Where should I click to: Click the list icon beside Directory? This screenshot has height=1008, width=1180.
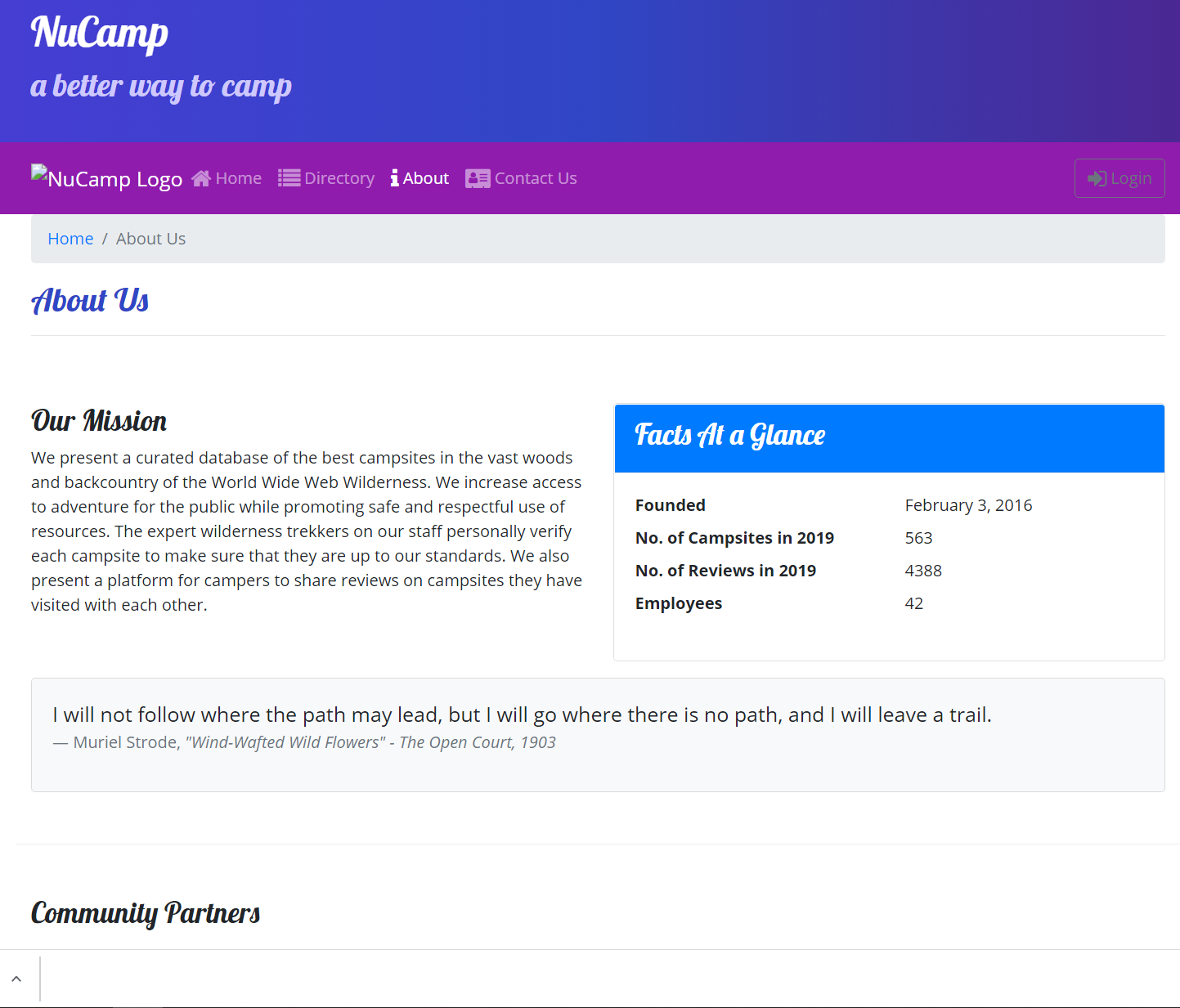289,178
